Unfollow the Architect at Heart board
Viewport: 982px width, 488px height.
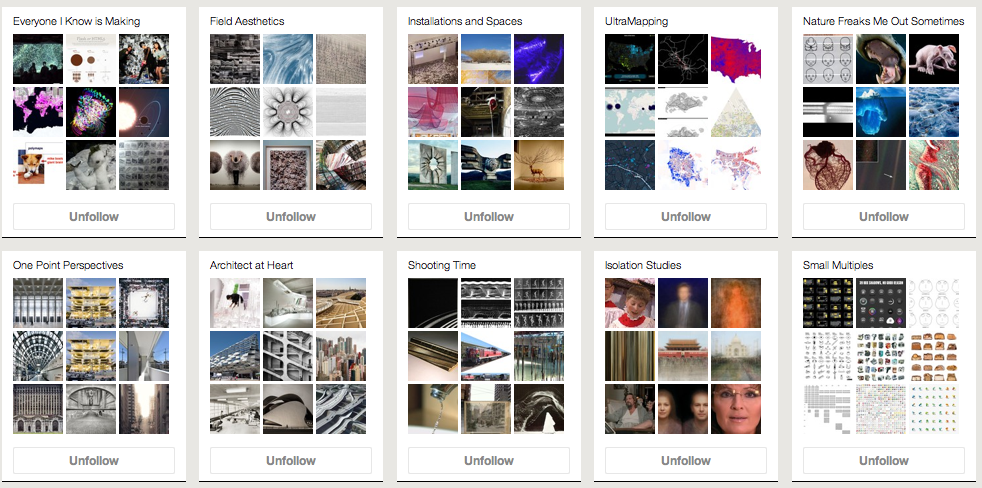(x=291, y=460)
